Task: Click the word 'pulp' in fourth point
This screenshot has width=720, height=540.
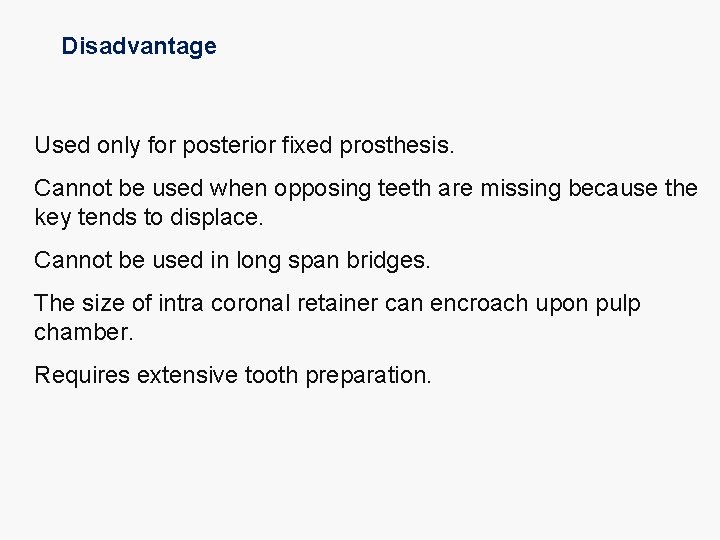Action: [x=619, y=303]
